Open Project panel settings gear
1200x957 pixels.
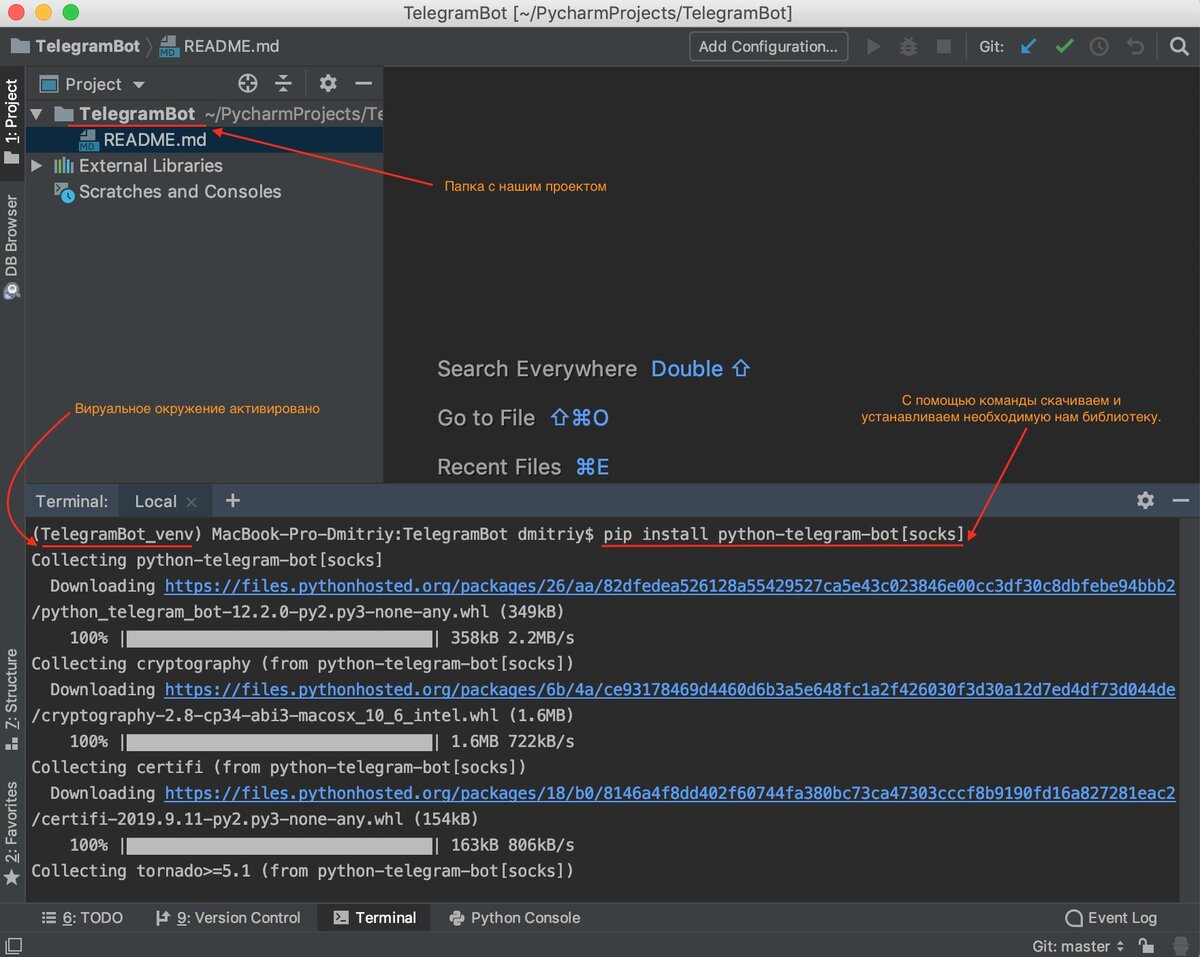pyautogui.click(x=328, y=84)
